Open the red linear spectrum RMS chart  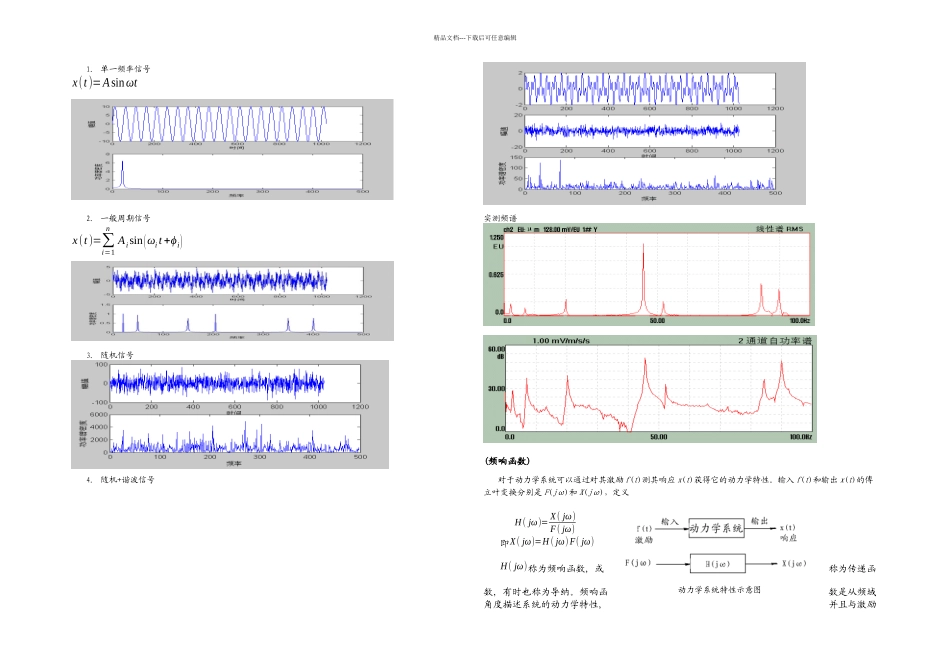coord(649,274)
